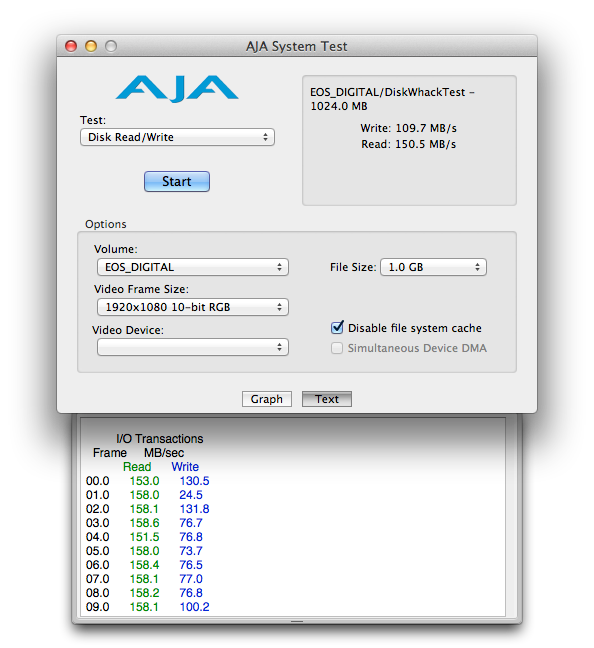Click write value 24.5 in frame 01.0

coord(191,495)
